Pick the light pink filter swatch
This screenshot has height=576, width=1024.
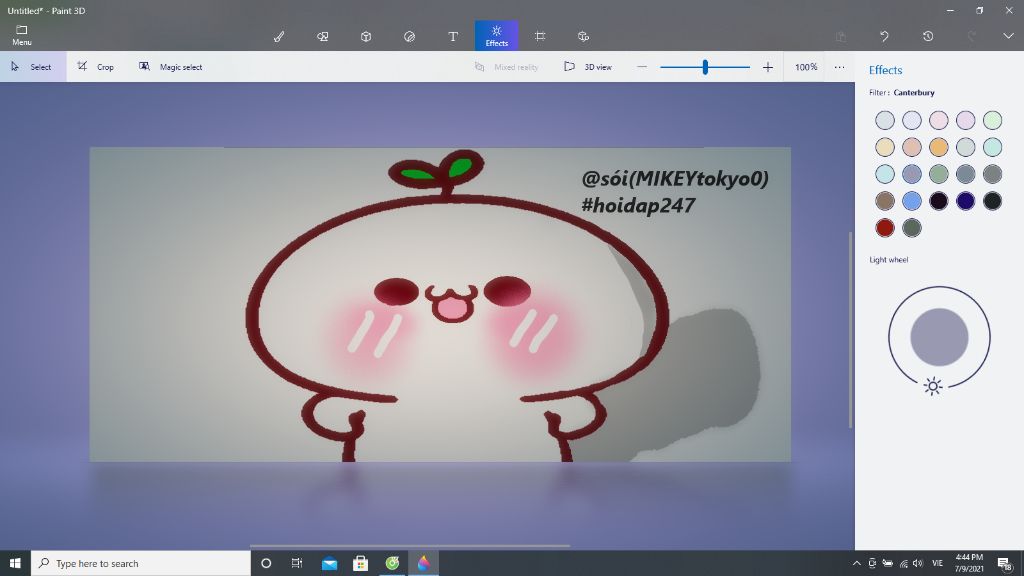point(938,120)
